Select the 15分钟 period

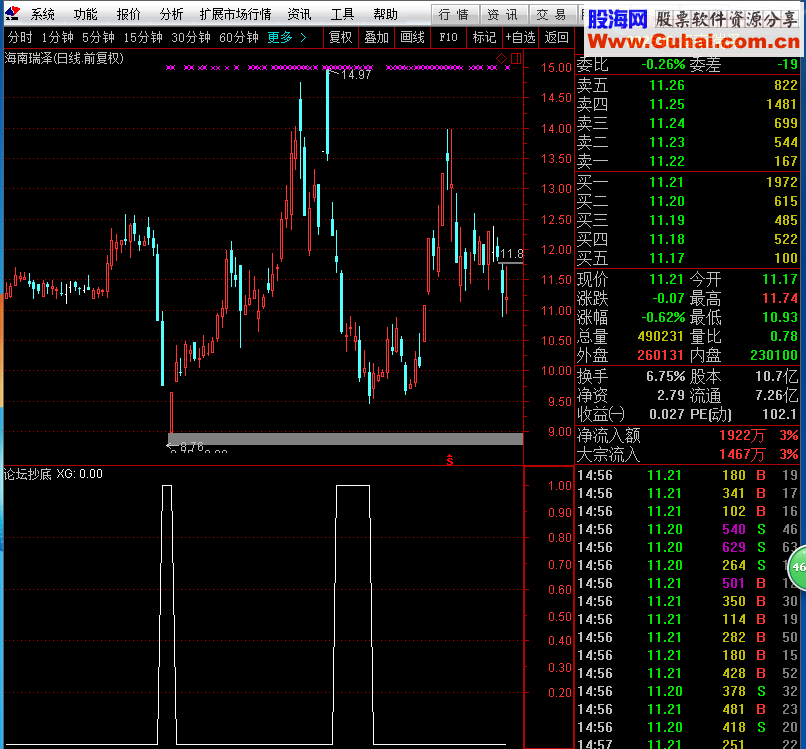click(143, 38)
